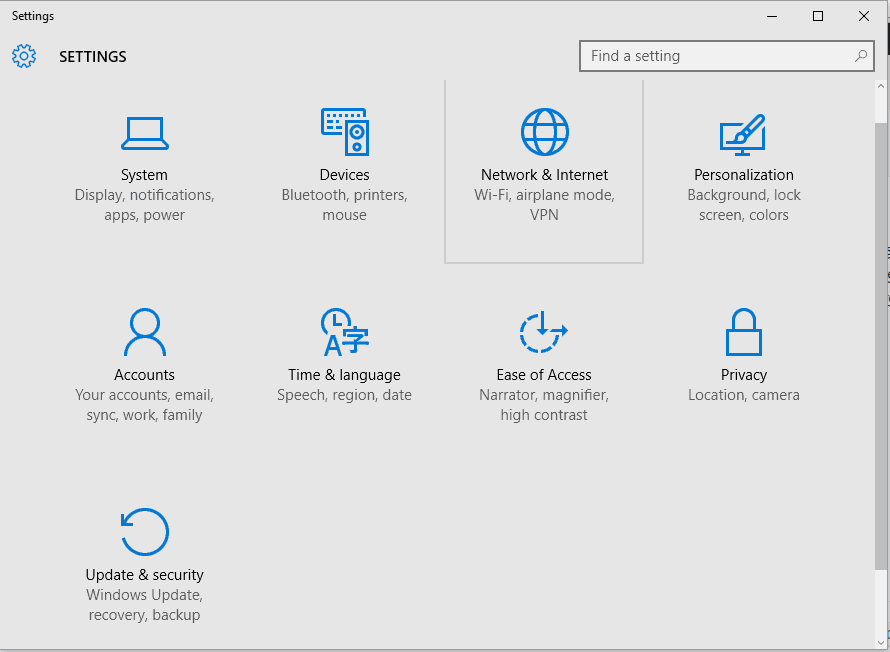Click the Time & language label
The height and width of the screenshot is (652, 890).
tap(345, 375)
